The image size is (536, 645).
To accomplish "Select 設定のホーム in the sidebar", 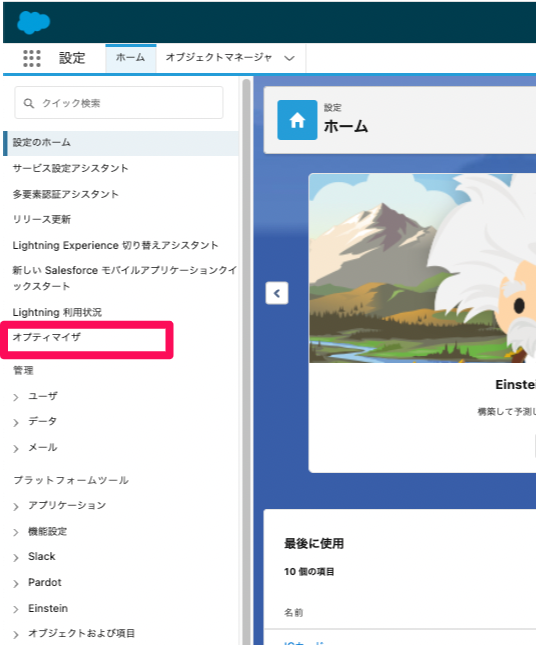I will (x=121, y=143).
